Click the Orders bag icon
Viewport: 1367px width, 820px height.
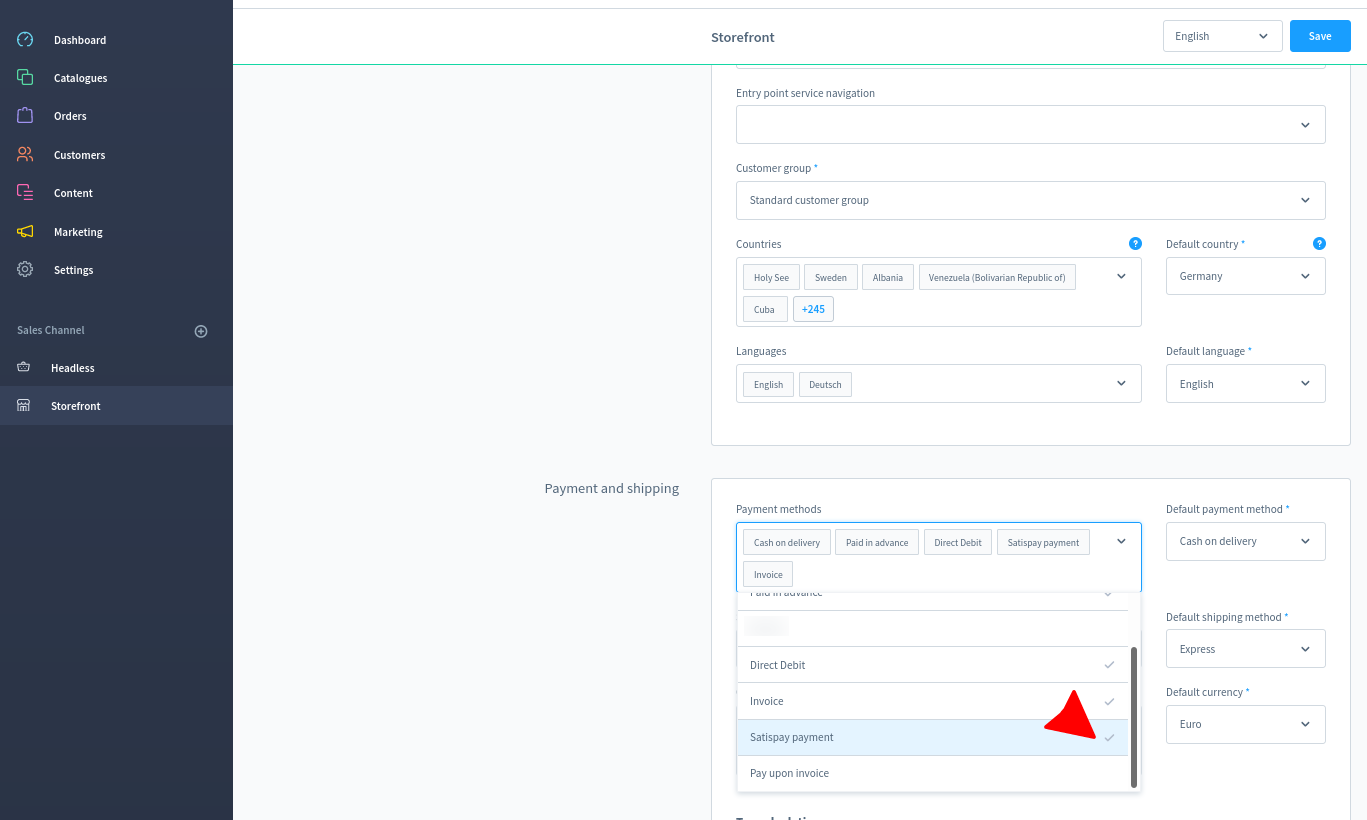(x=25, y=116)
